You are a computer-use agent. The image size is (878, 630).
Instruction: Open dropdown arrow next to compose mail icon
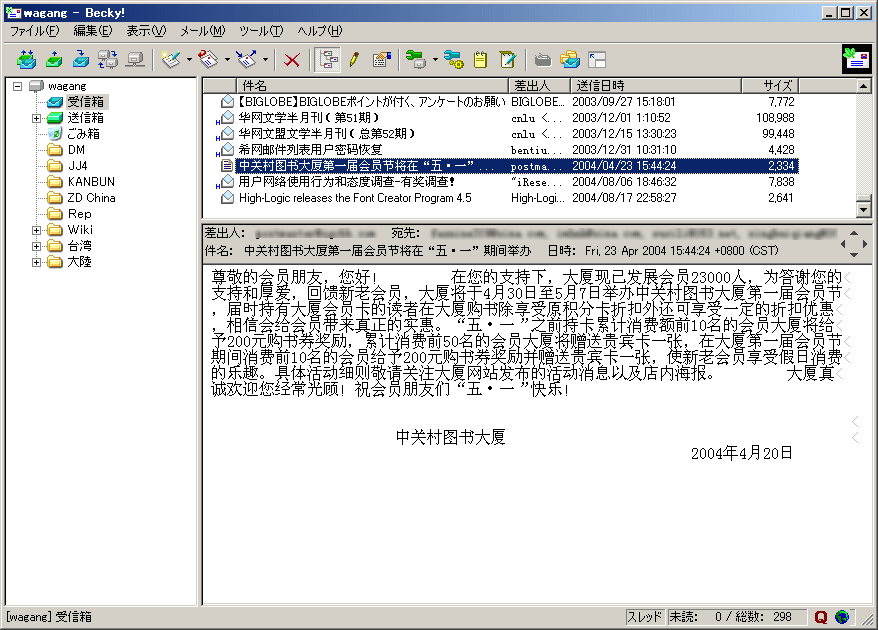click(189, 60)
